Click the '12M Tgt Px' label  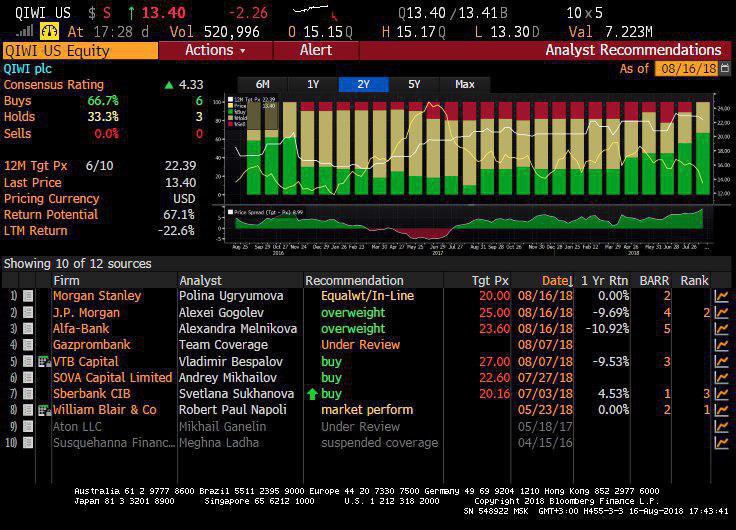pos(35,166)
